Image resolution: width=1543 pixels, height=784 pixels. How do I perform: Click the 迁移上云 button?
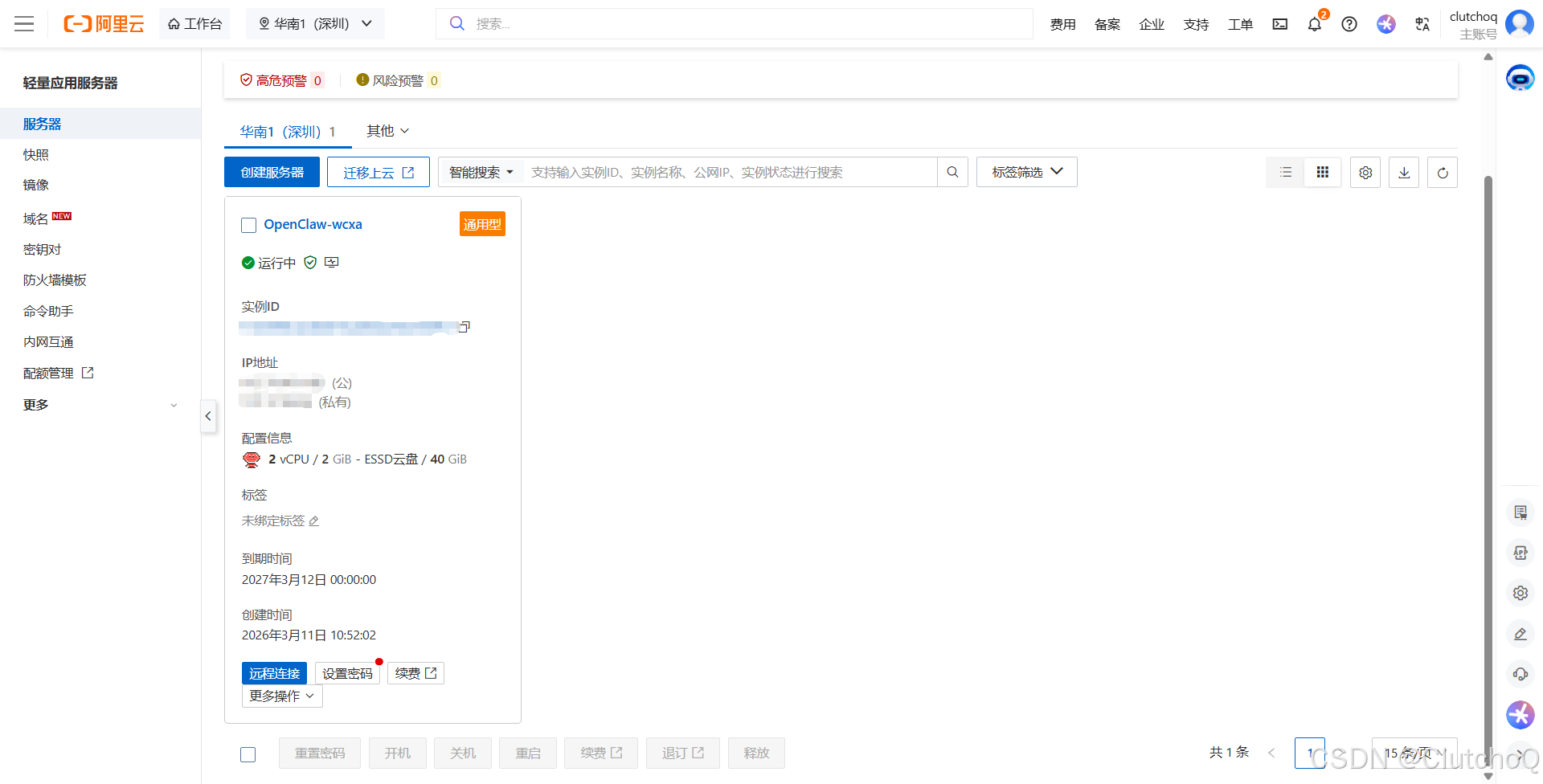(379, 172)
